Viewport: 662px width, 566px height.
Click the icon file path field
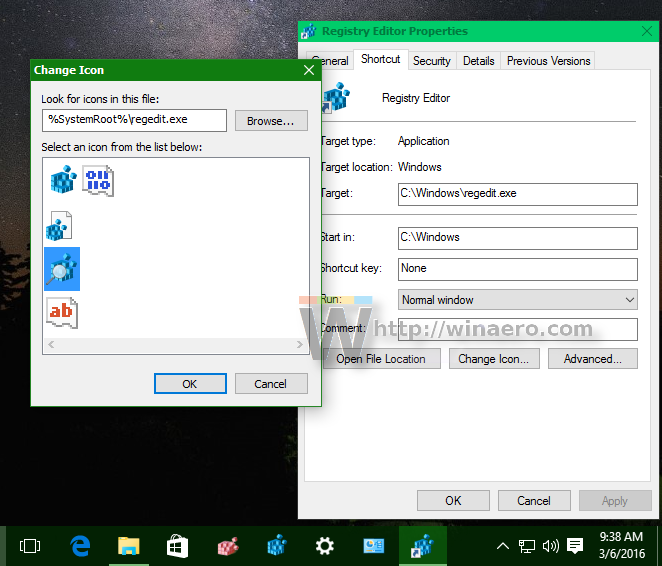[134, 120]
